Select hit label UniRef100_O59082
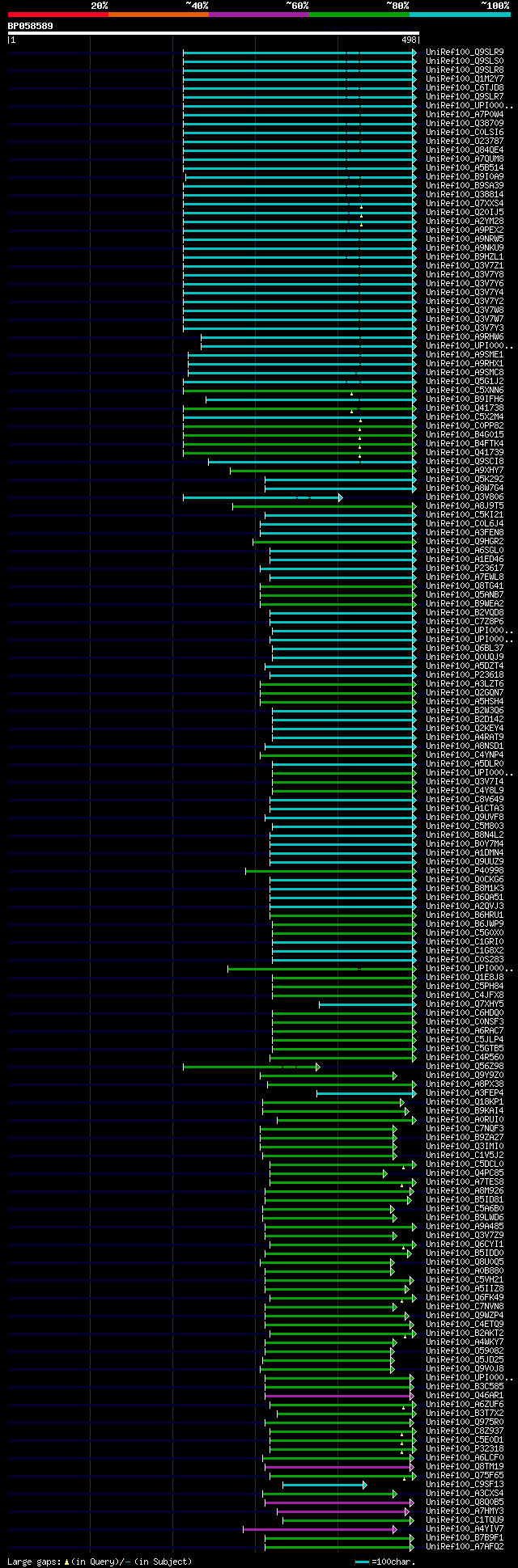This screenshot has width=518, height=1568. [465, 1350]
